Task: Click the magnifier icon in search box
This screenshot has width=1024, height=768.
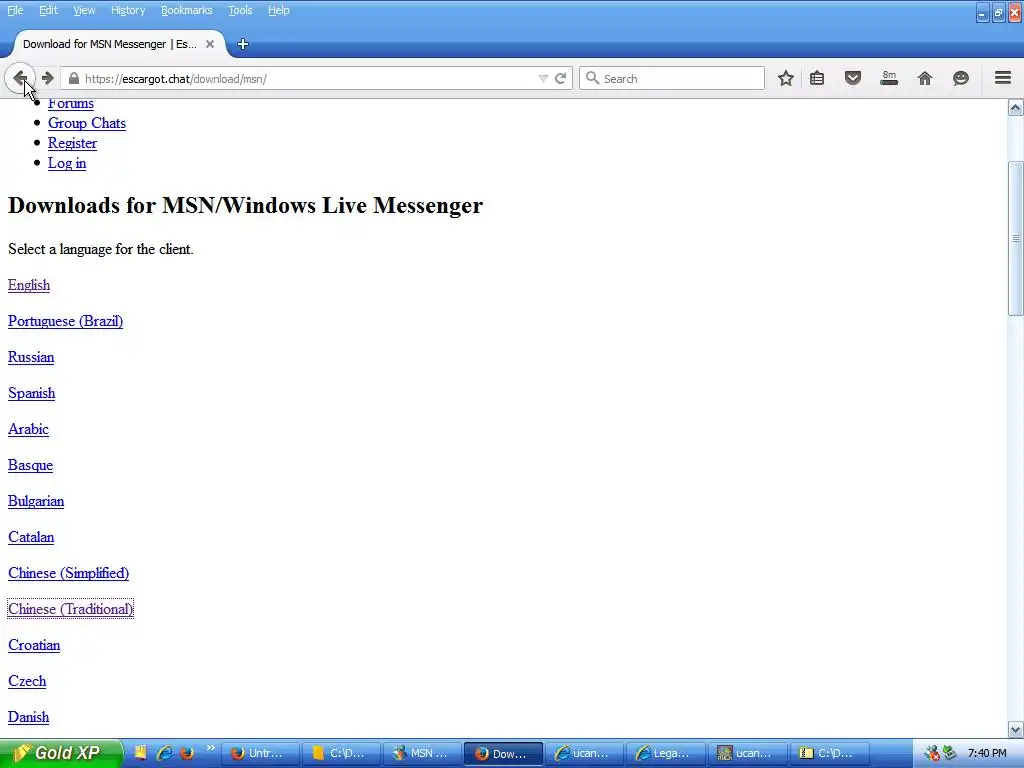Action: point(592,78)
